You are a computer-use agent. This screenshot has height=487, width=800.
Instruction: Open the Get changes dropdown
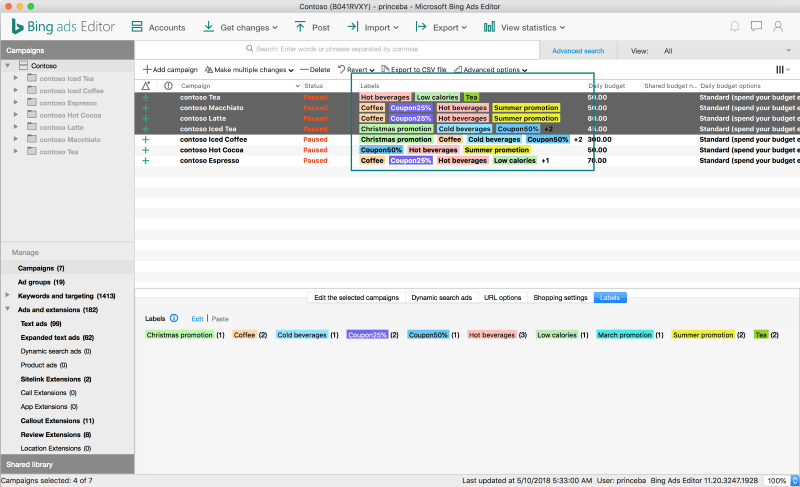point(275,28)
